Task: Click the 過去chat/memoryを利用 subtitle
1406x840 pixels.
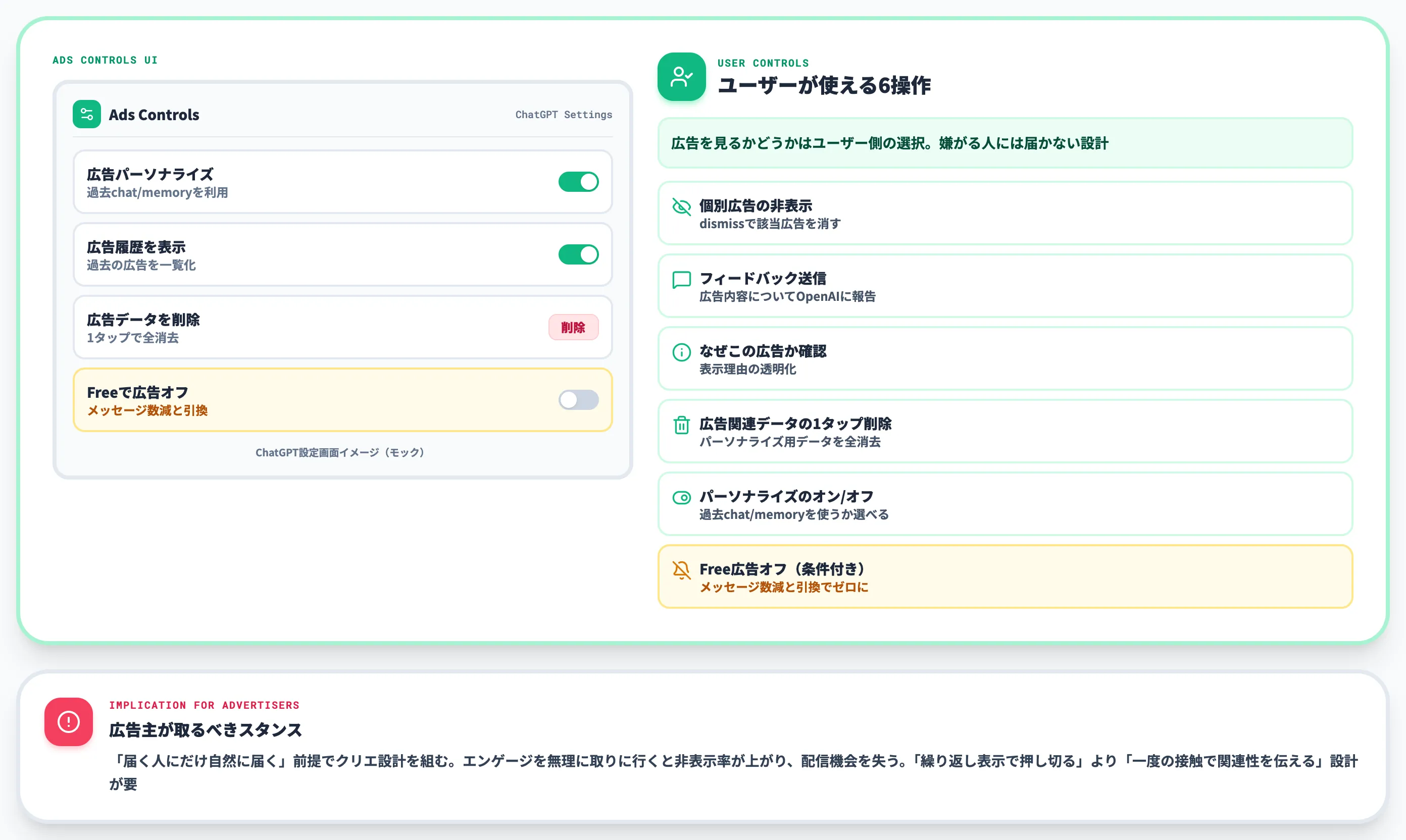Action: tap(158, 192)
